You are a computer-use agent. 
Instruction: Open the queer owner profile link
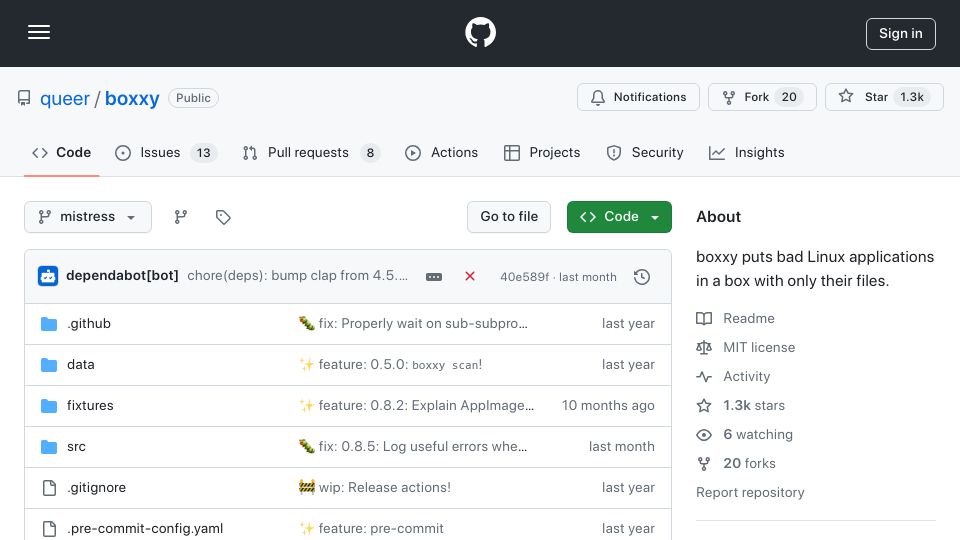tap(65, 99)
